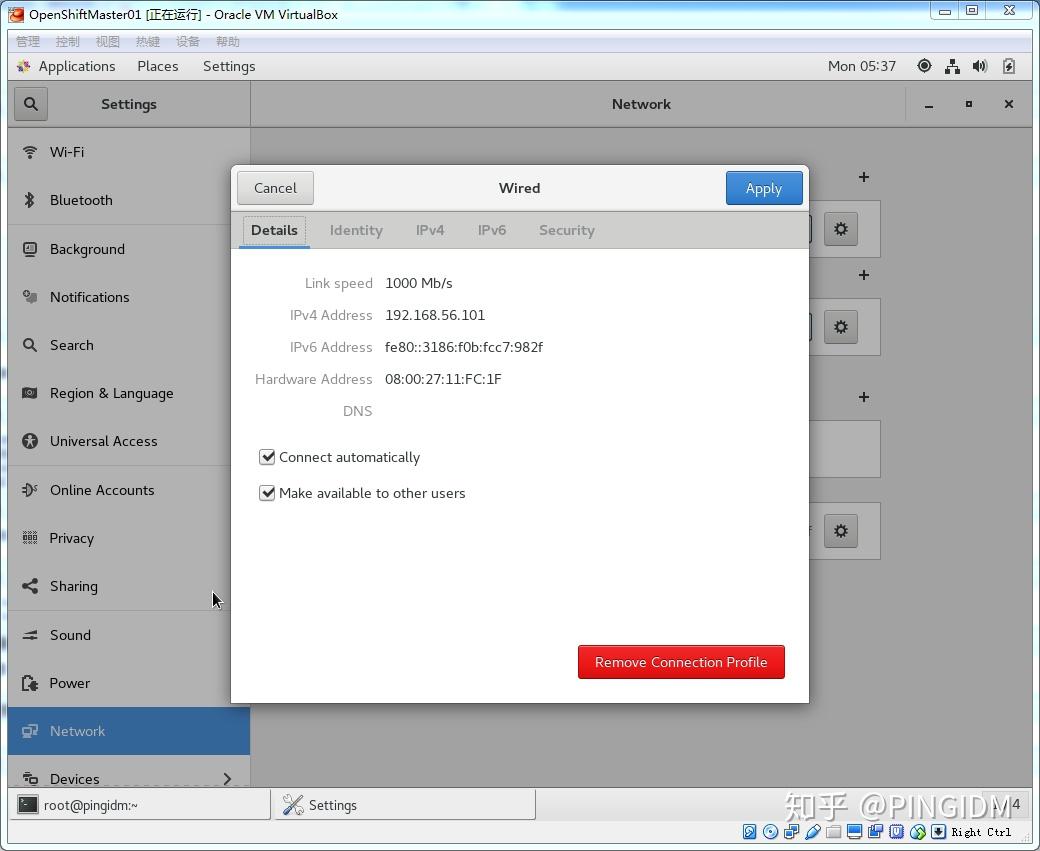
Task: Open the Notifications settings
Action: [x=90, y=297]
